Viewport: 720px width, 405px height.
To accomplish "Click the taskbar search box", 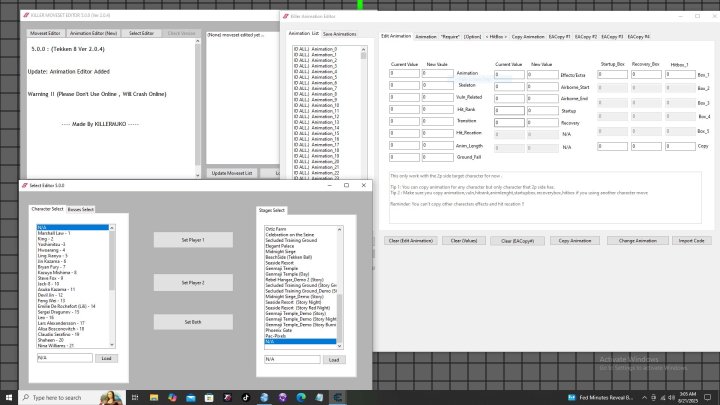I will click(x=71, y=398).
